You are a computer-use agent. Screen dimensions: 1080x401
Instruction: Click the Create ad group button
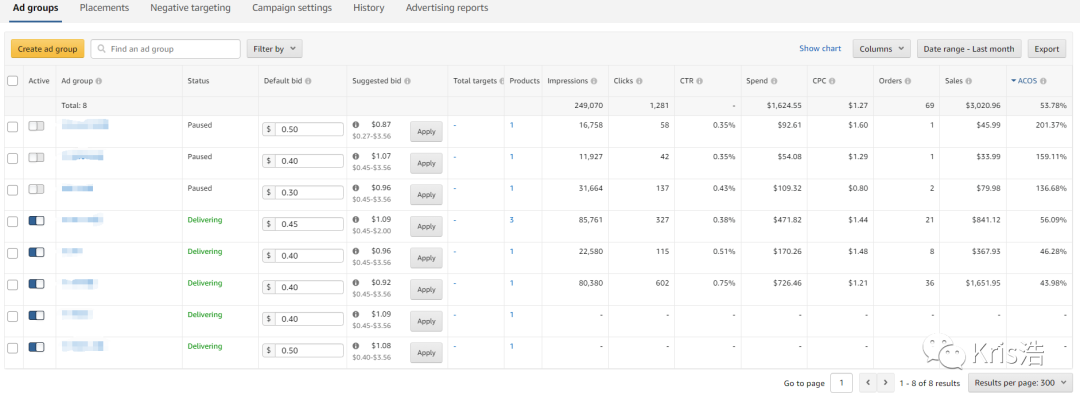(47, 49)
